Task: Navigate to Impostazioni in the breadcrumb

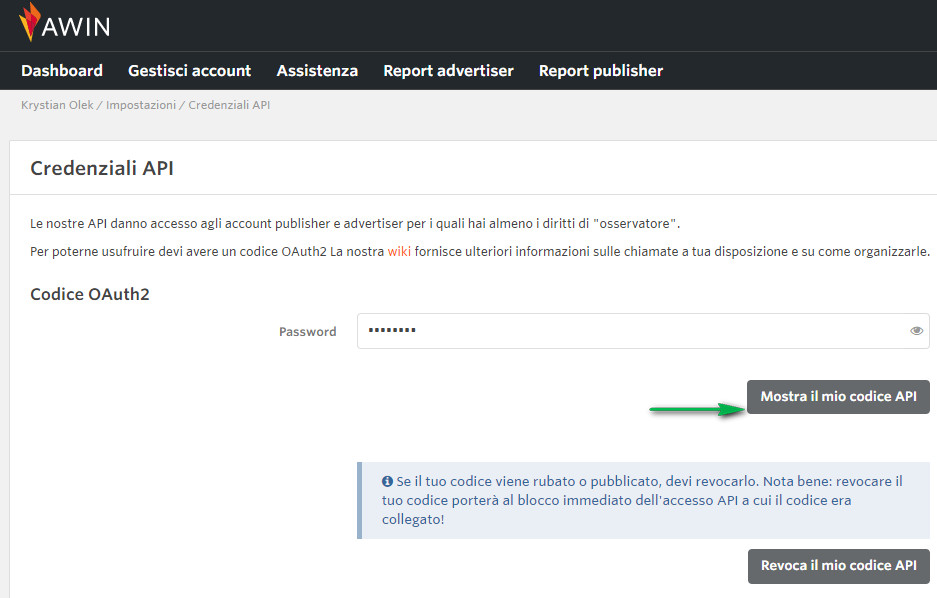Action: [141, 105]
